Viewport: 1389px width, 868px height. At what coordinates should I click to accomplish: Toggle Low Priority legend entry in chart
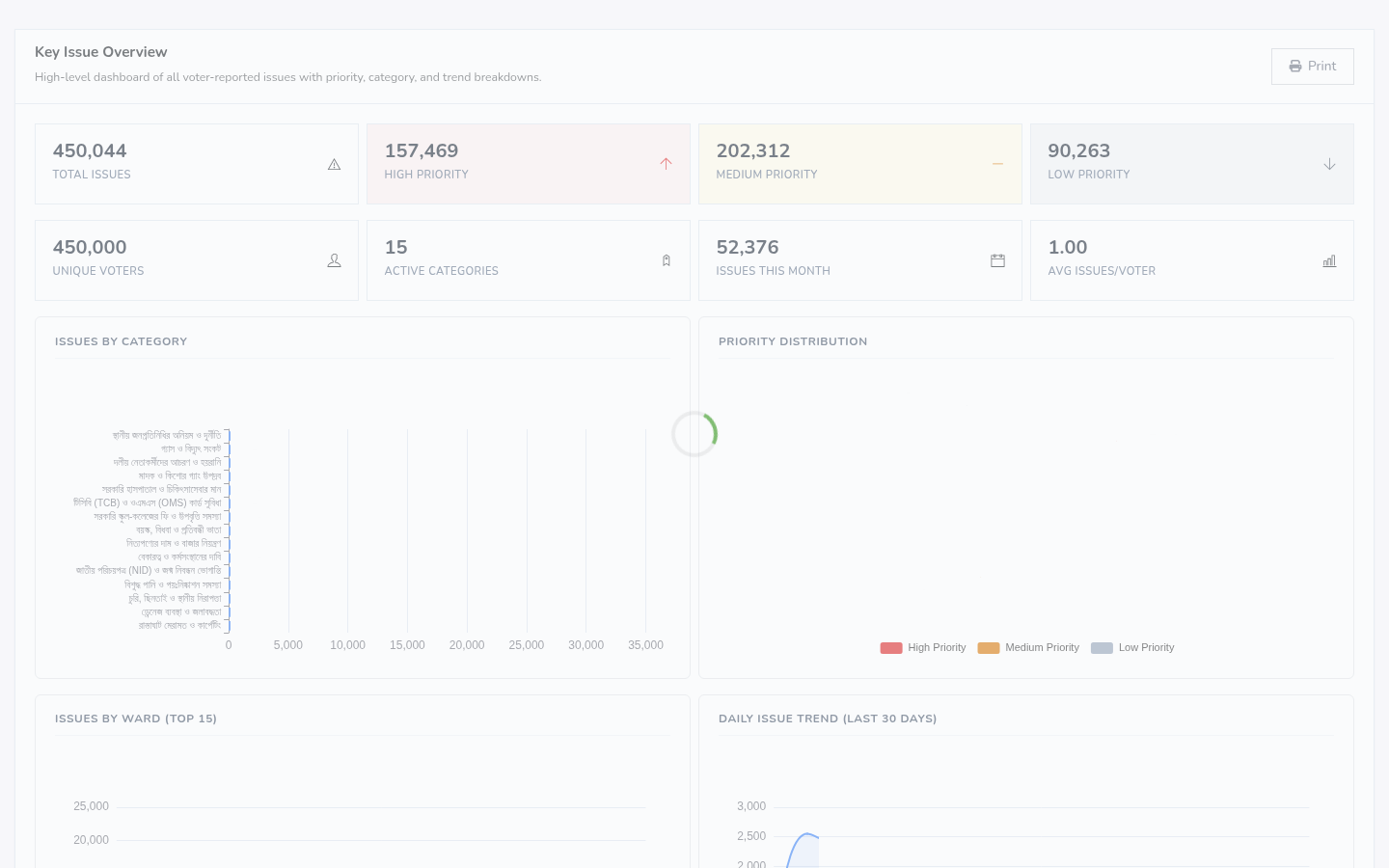[x=1132, y=648]
